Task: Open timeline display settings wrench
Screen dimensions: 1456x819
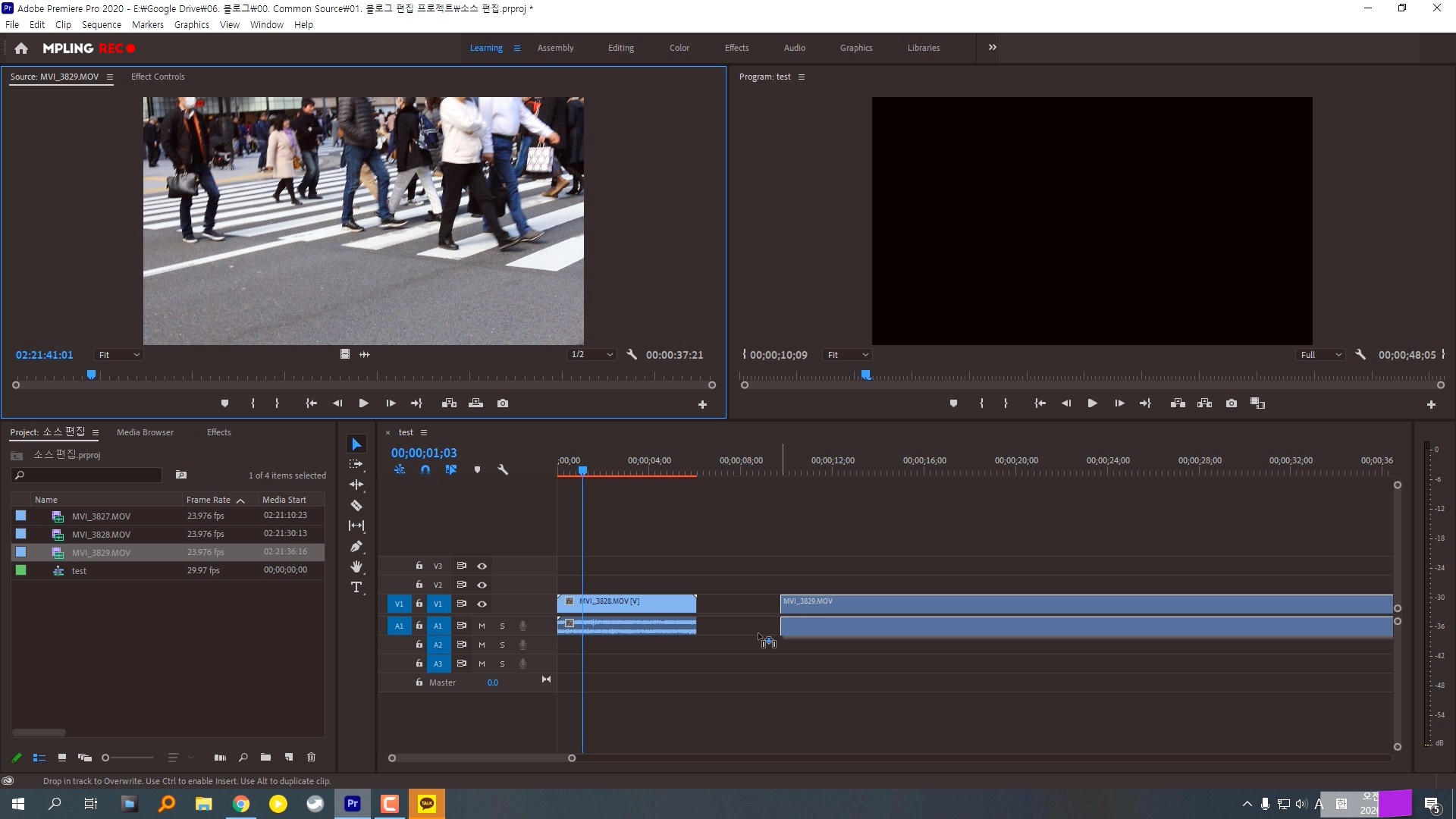Action: coord(502,469)
